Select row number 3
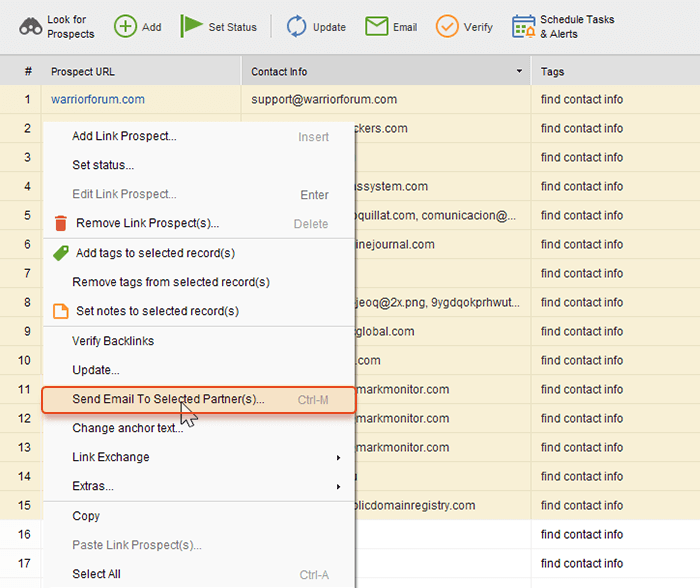 click(27, 157)
